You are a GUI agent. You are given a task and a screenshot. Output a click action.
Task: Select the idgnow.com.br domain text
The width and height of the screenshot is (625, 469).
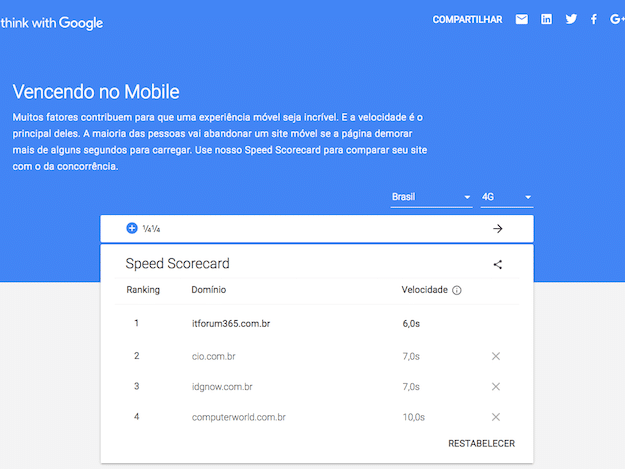(x=222, y=387)
